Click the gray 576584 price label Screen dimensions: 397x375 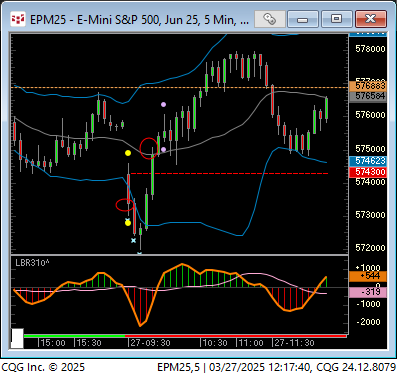click(x=368, y=96)
